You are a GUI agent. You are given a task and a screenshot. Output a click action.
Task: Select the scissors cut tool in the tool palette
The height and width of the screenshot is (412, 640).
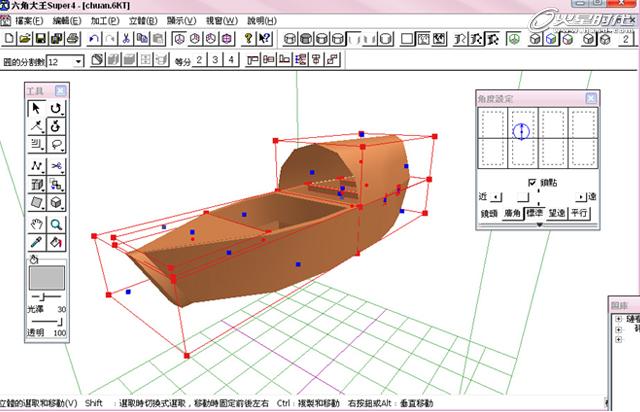[56, 166]
